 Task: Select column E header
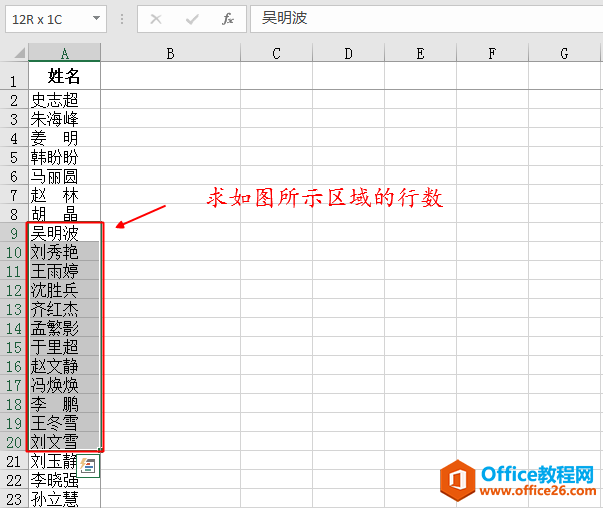point(420,53)
